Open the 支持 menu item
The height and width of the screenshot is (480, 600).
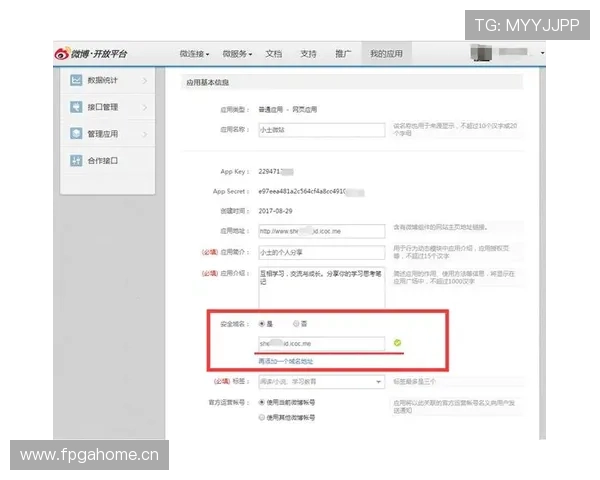point(308,54)
